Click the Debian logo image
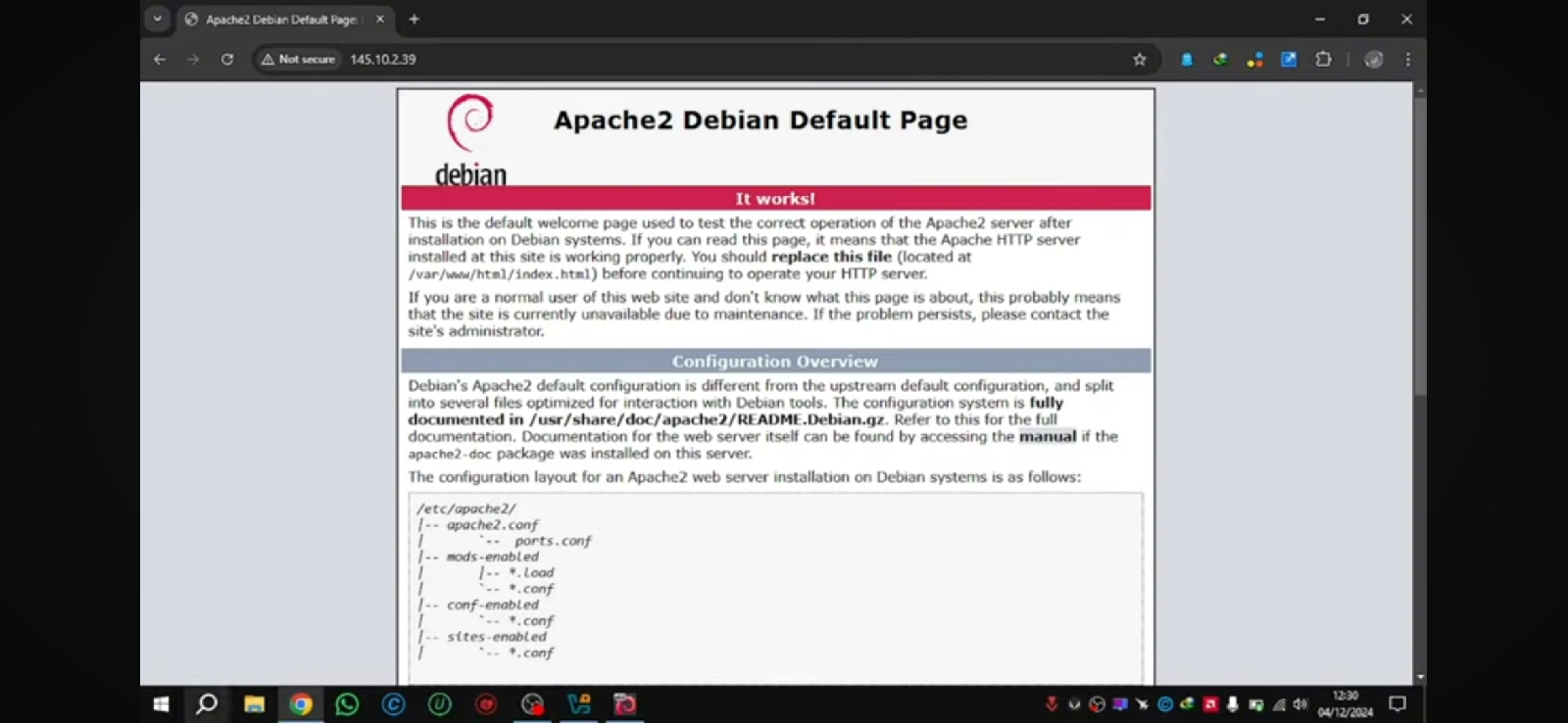The image size is (1568, 723). [x=470, y=140]
